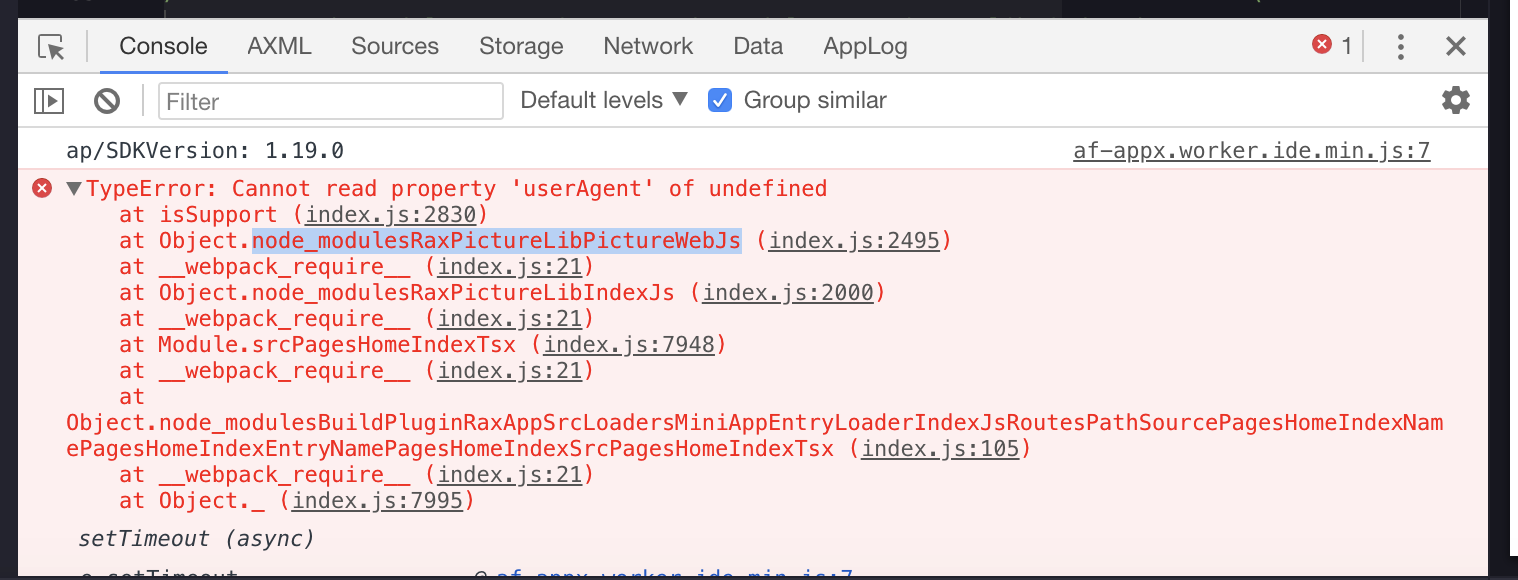
Task: Click inside the Filter input field
Action: point(330,100)
